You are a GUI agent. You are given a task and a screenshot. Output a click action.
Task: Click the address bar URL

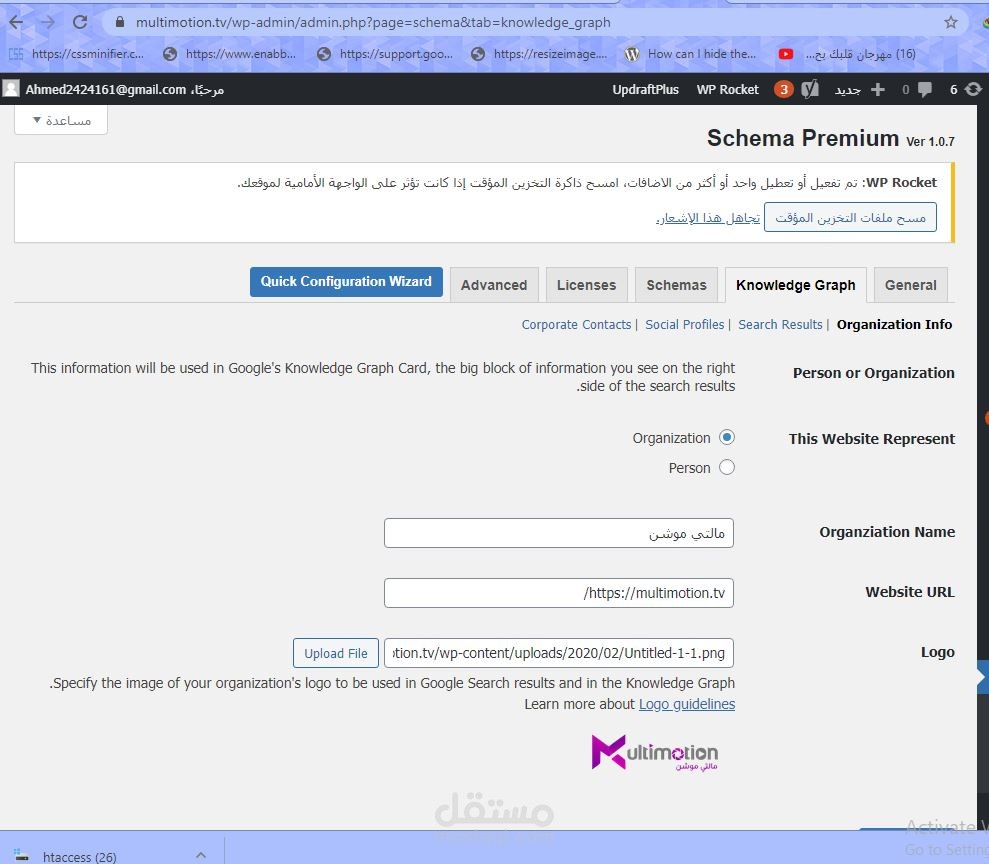click(373, 23)
